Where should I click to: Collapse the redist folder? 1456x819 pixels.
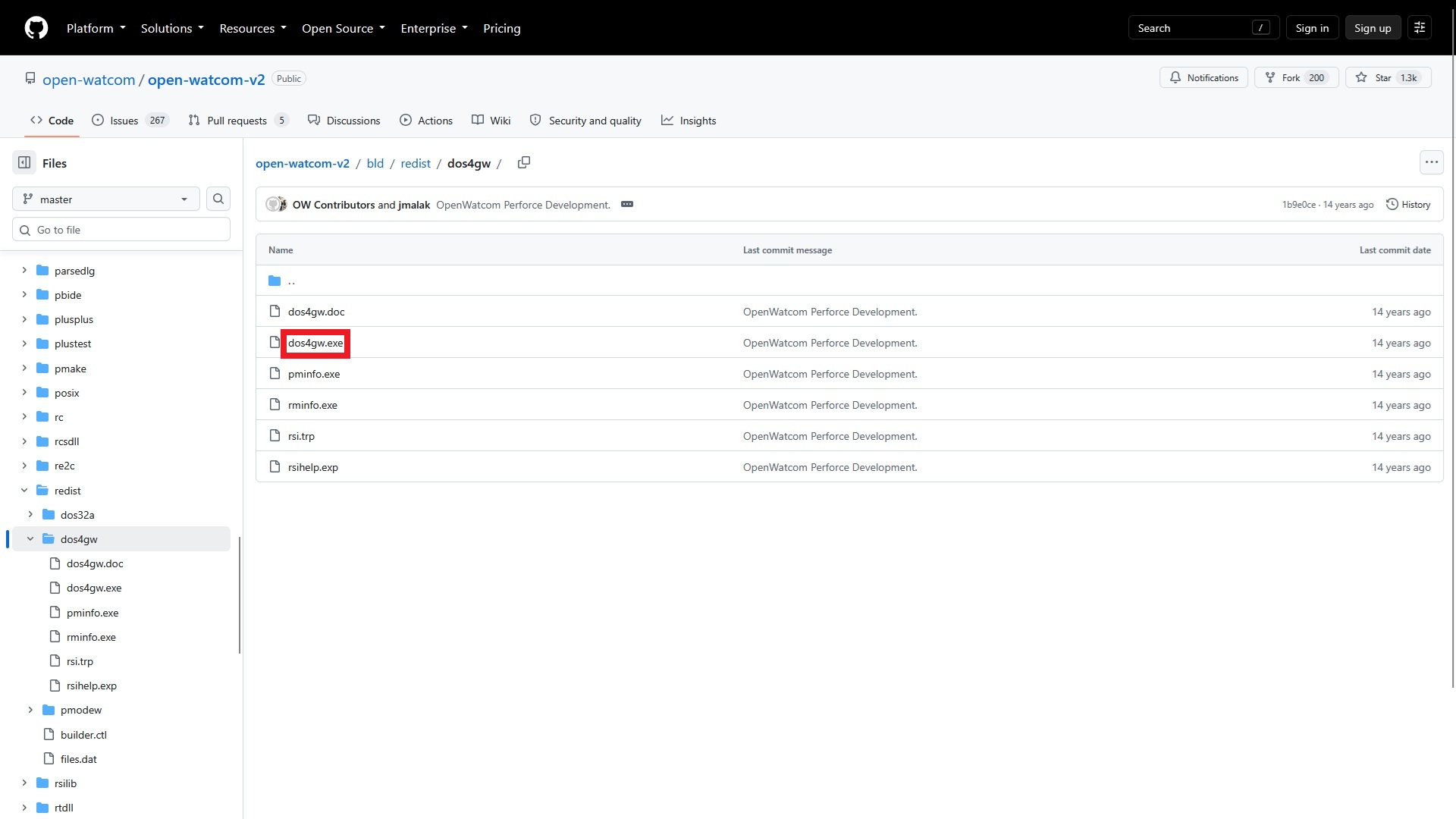click(x=24, y=491)
